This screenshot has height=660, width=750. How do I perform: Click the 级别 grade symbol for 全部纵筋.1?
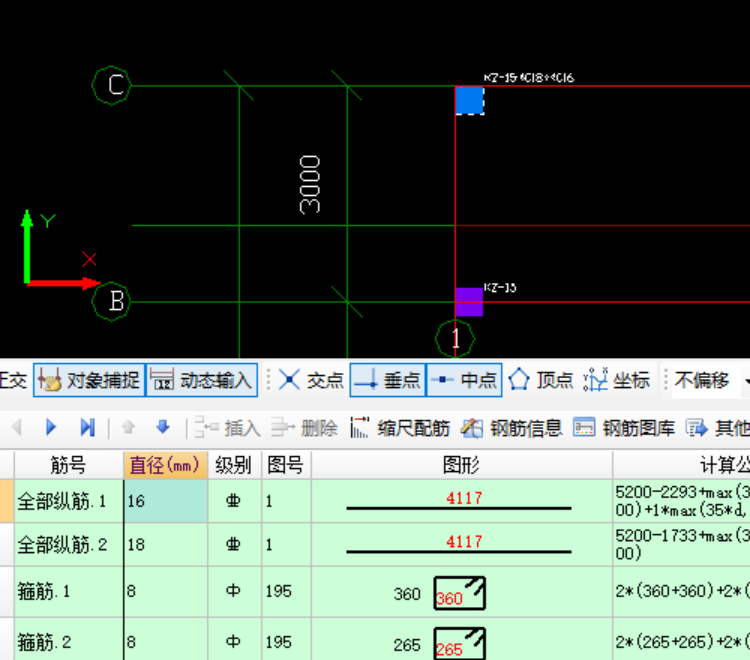point(233,501)
